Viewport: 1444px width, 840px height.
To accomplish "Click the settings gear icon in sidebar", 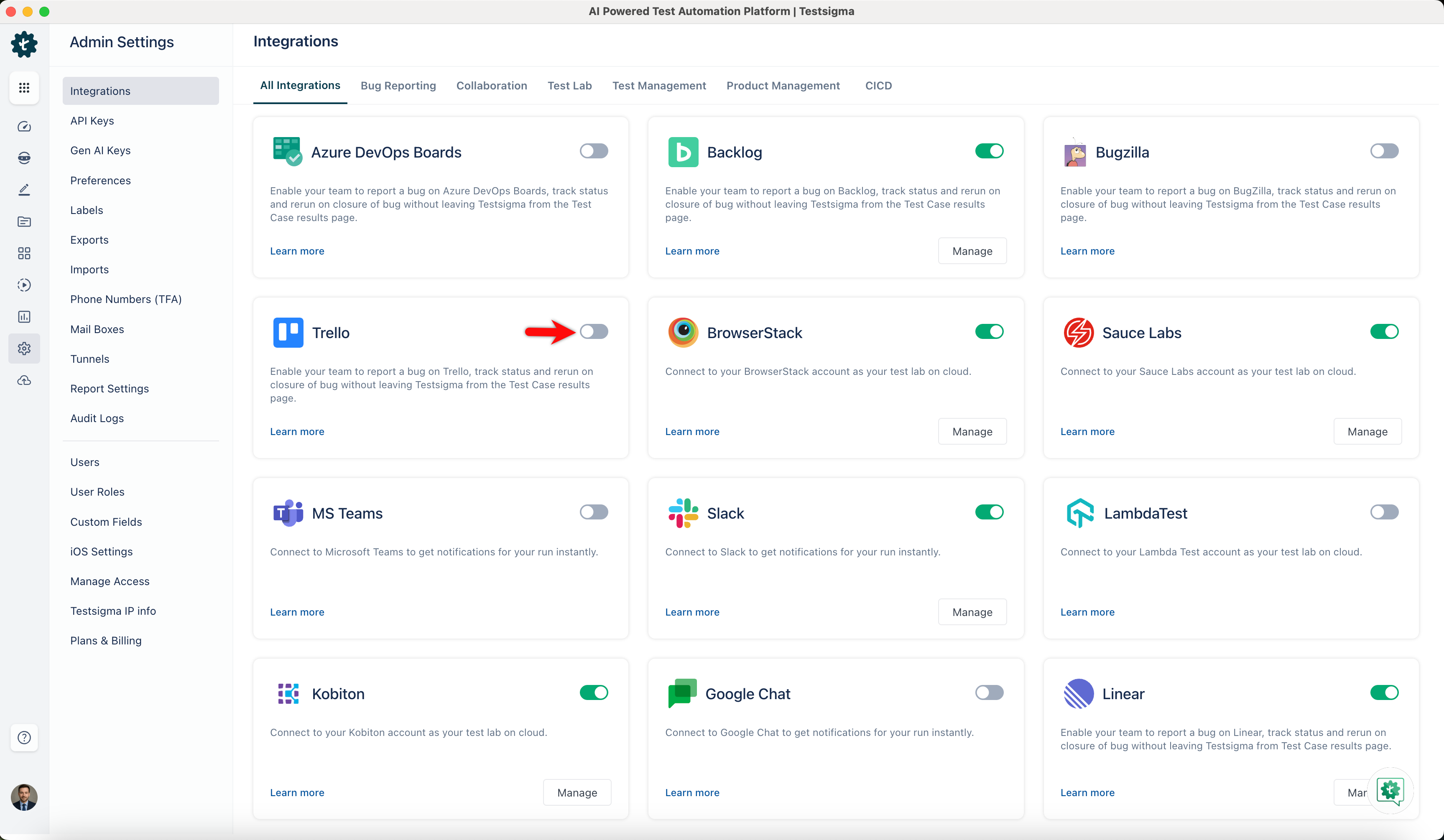I will coord(24,349).
